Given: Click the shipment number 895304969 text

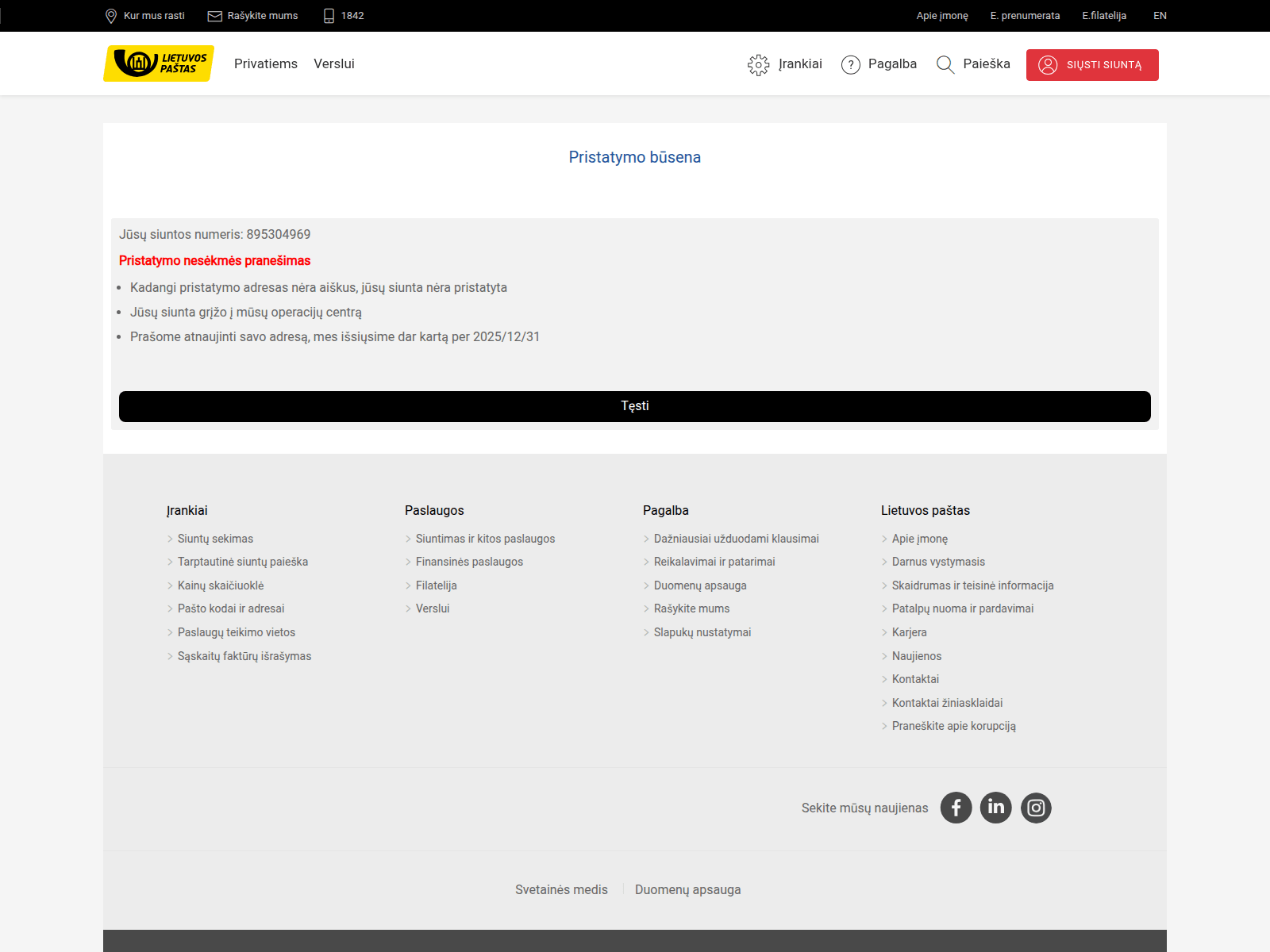Looking at the screenshot, I should [279, 235].
